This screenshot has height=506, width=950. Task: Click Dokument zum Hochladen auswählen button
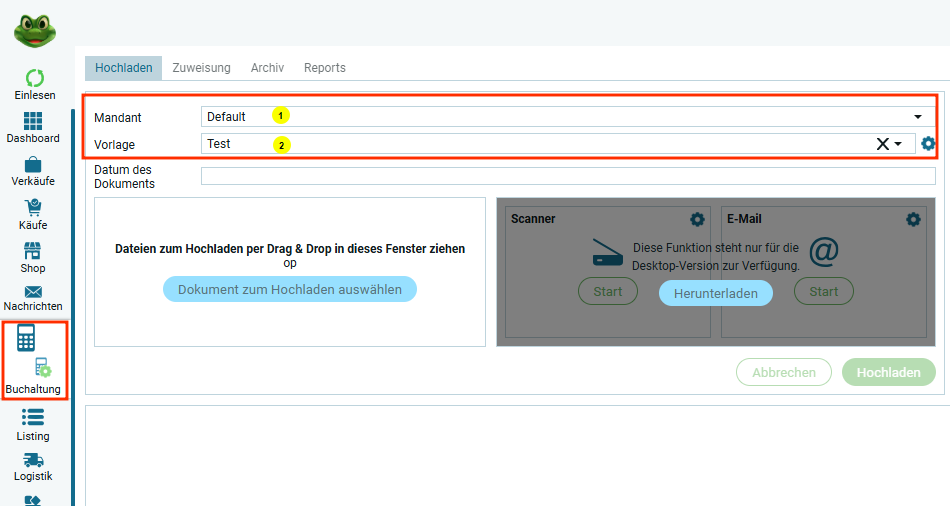coord(290,290)
